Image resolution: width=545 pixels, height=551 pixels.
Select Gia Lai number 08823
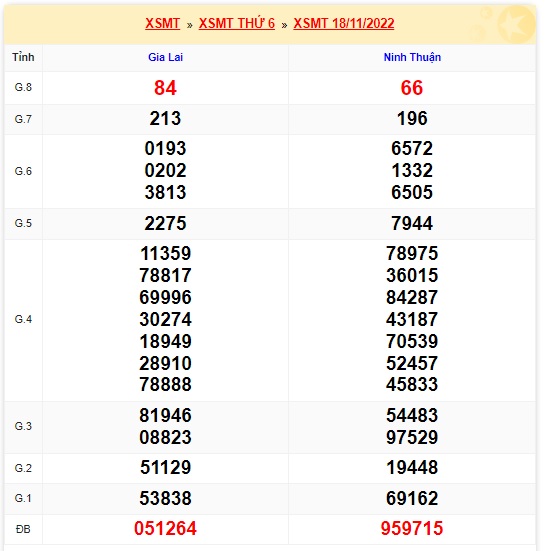pyautogui.click(x=165, y=437)
